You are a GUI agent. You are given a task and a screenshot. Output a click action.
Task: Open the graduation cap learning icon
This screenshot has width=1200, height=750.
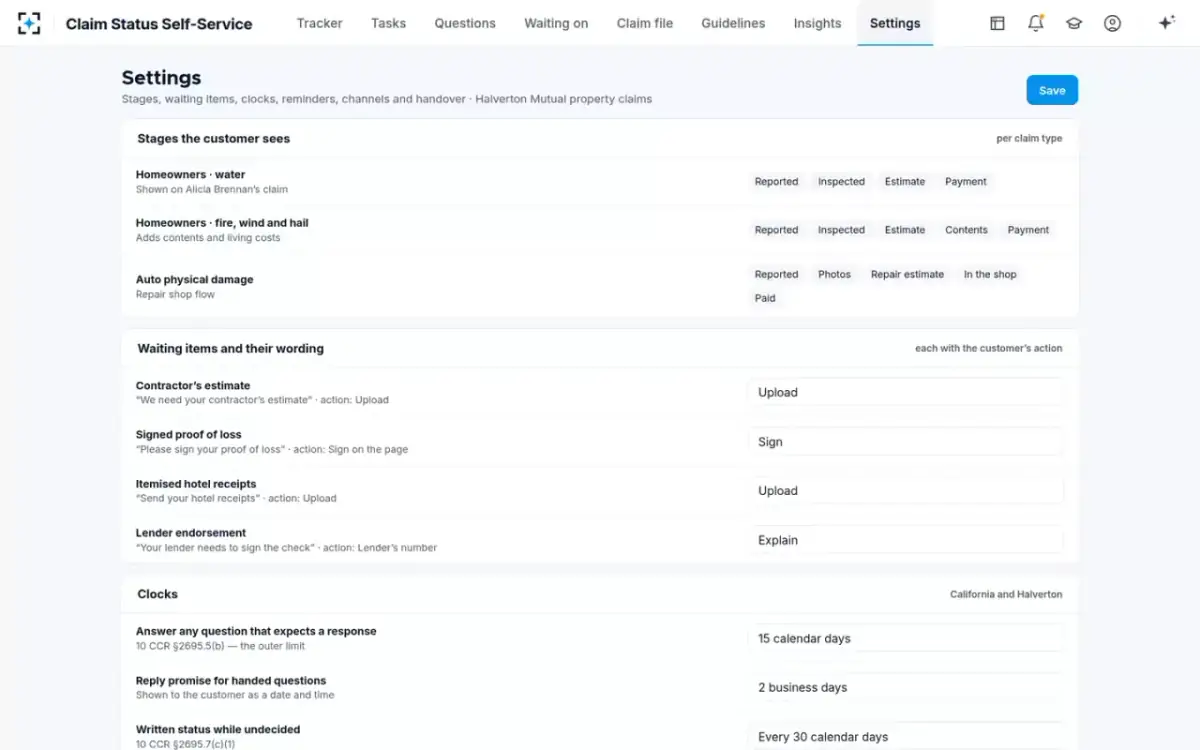pyautogui.click(x=1074, y=23)
